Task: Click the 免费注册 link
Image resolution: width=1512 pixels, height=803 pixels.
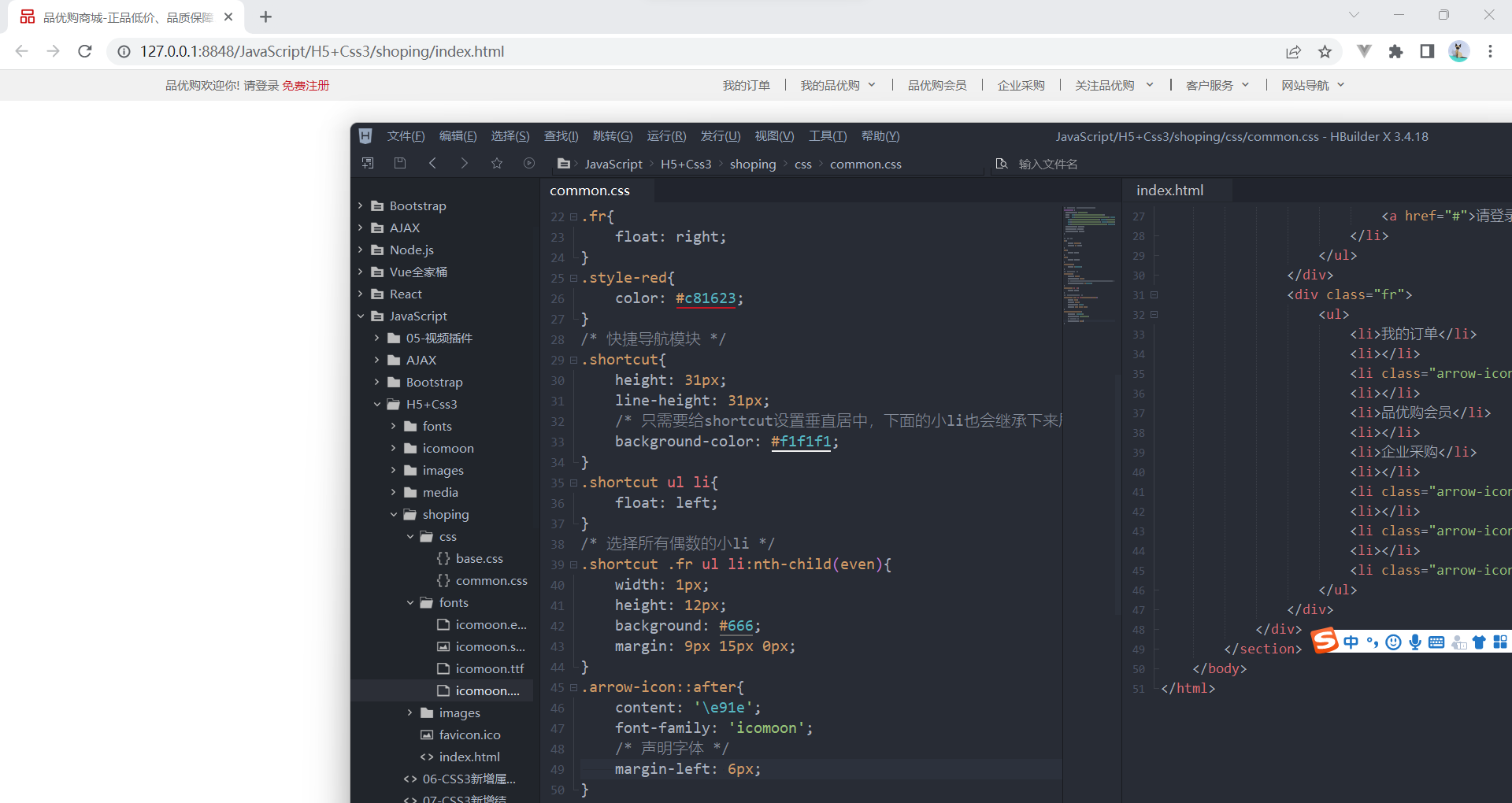Action: (x=306, y=85)
